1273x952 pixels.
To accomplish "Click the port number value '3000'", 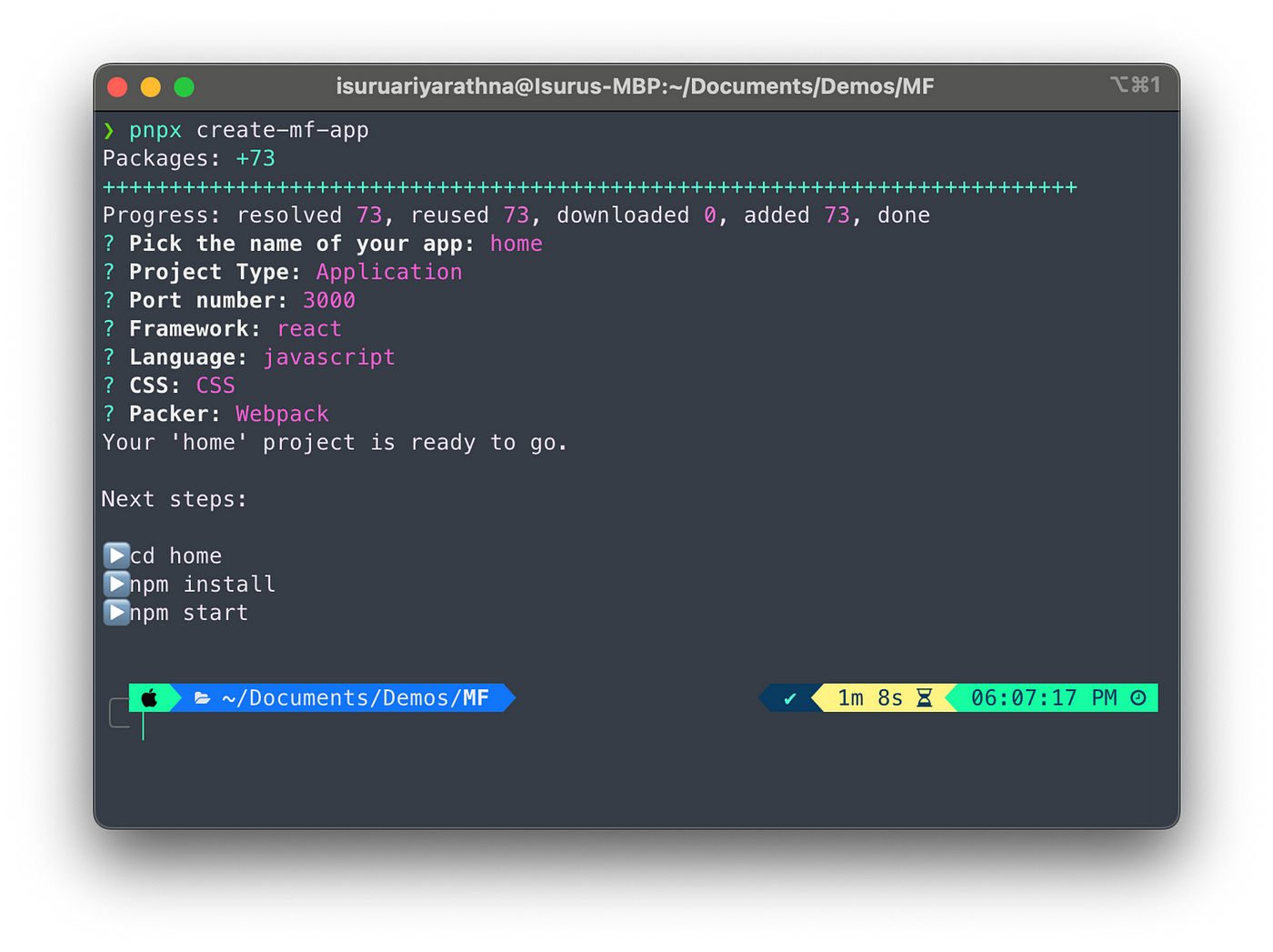I will (329, 300).
